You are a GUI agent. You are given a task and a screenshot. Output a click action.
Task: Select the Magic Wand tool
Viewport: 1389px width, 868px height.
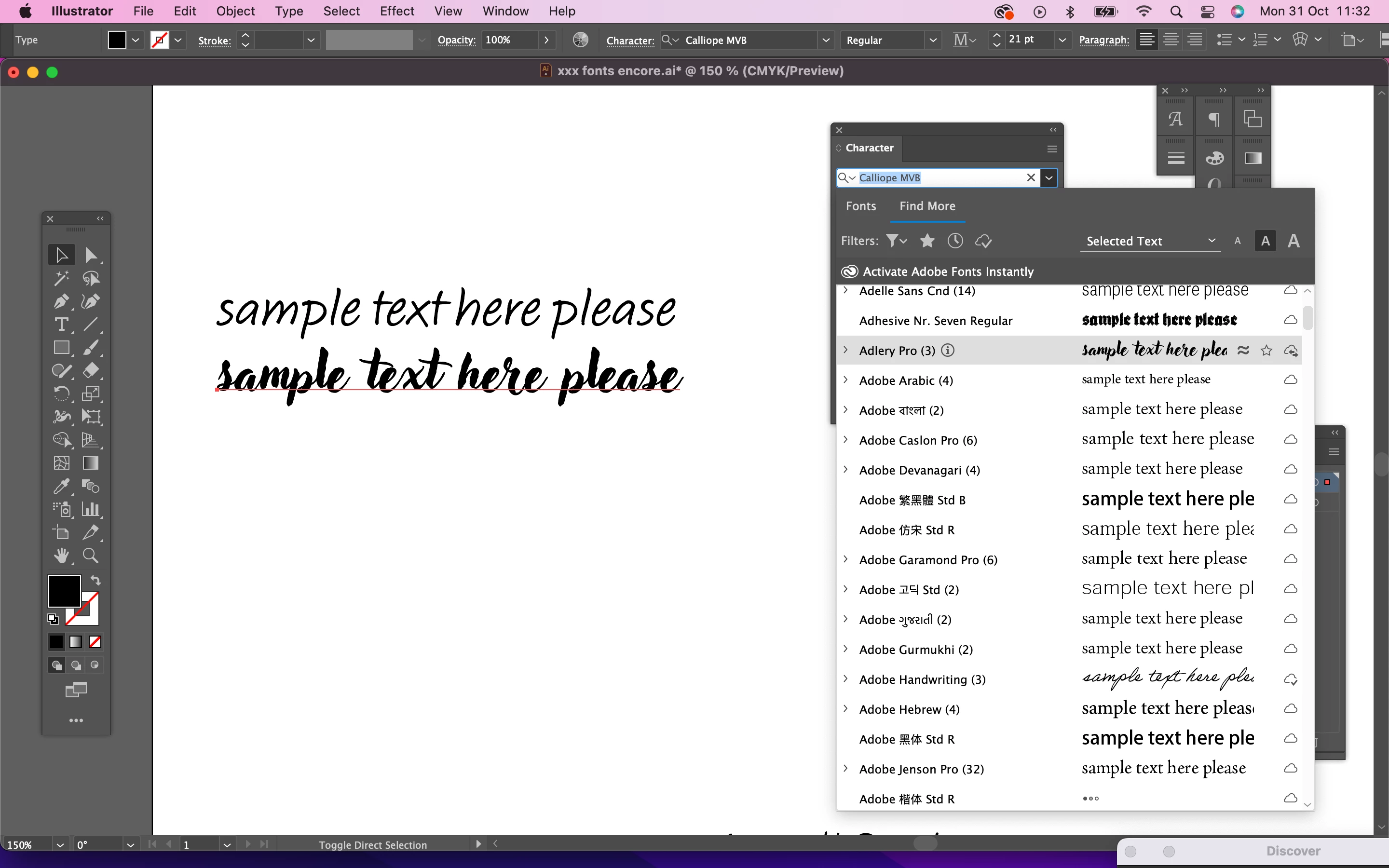(61, 278)
